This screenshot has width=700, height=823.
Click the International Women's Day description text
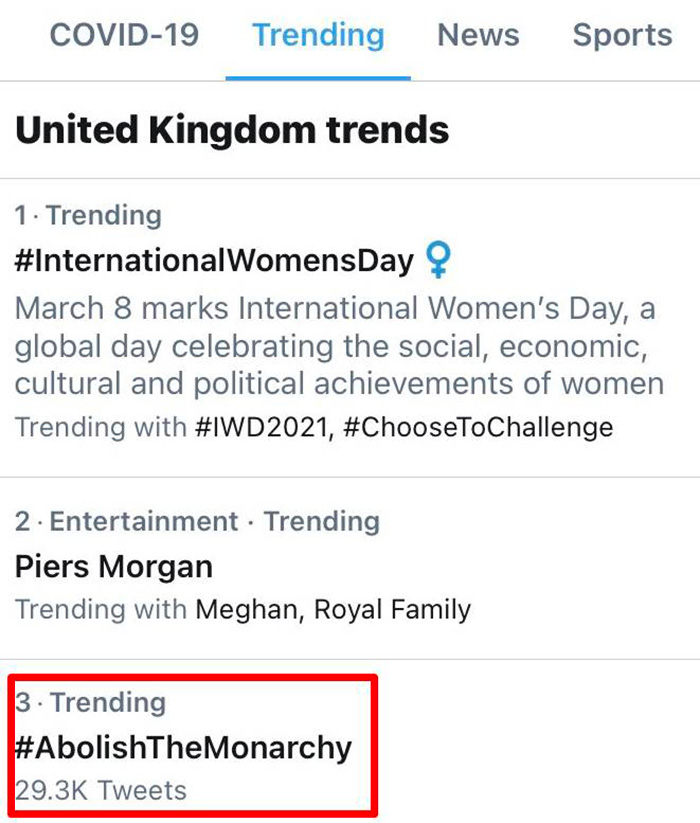(339, 345)
